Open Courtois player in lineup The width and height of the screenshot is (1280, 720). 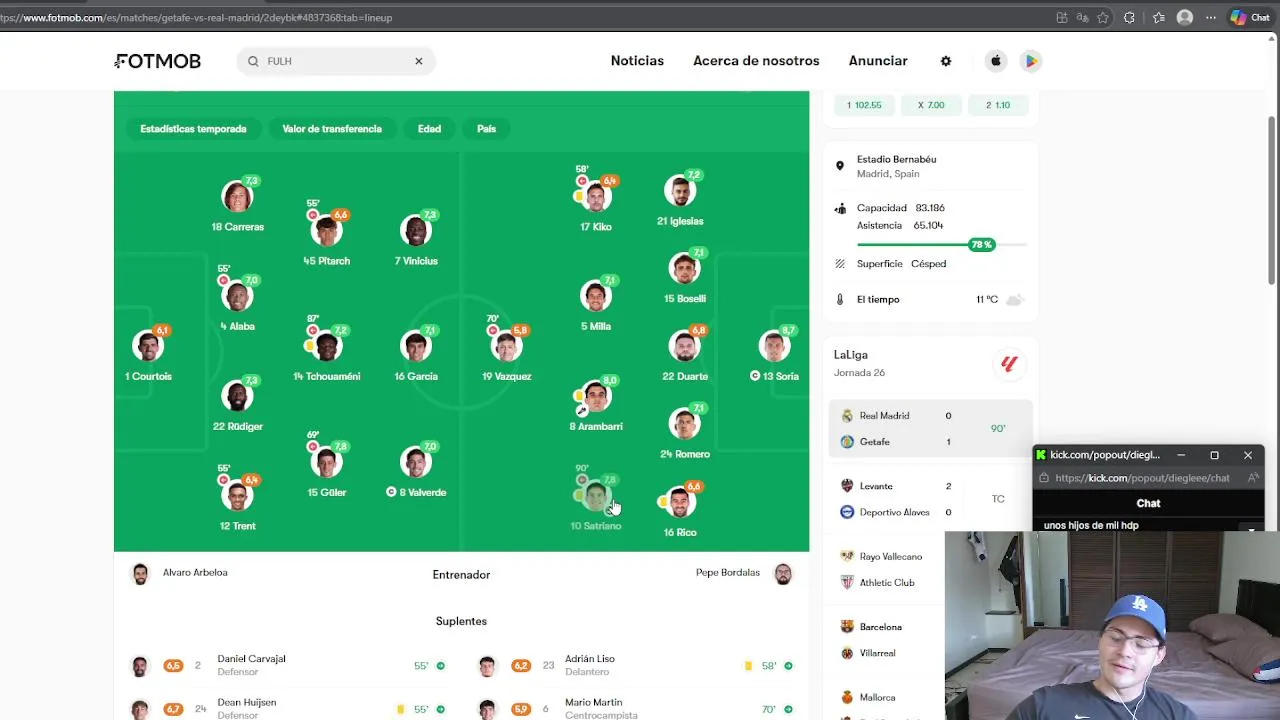(148, 354)
